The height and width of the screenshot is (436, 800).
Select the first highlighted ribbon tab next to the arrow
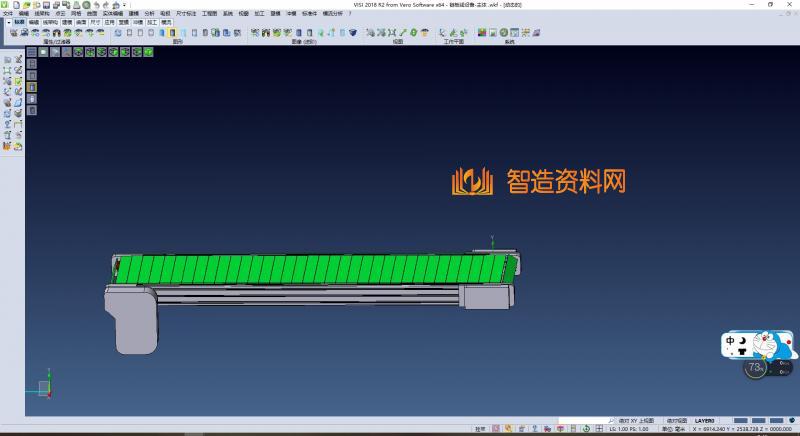[x=19, y=22]
